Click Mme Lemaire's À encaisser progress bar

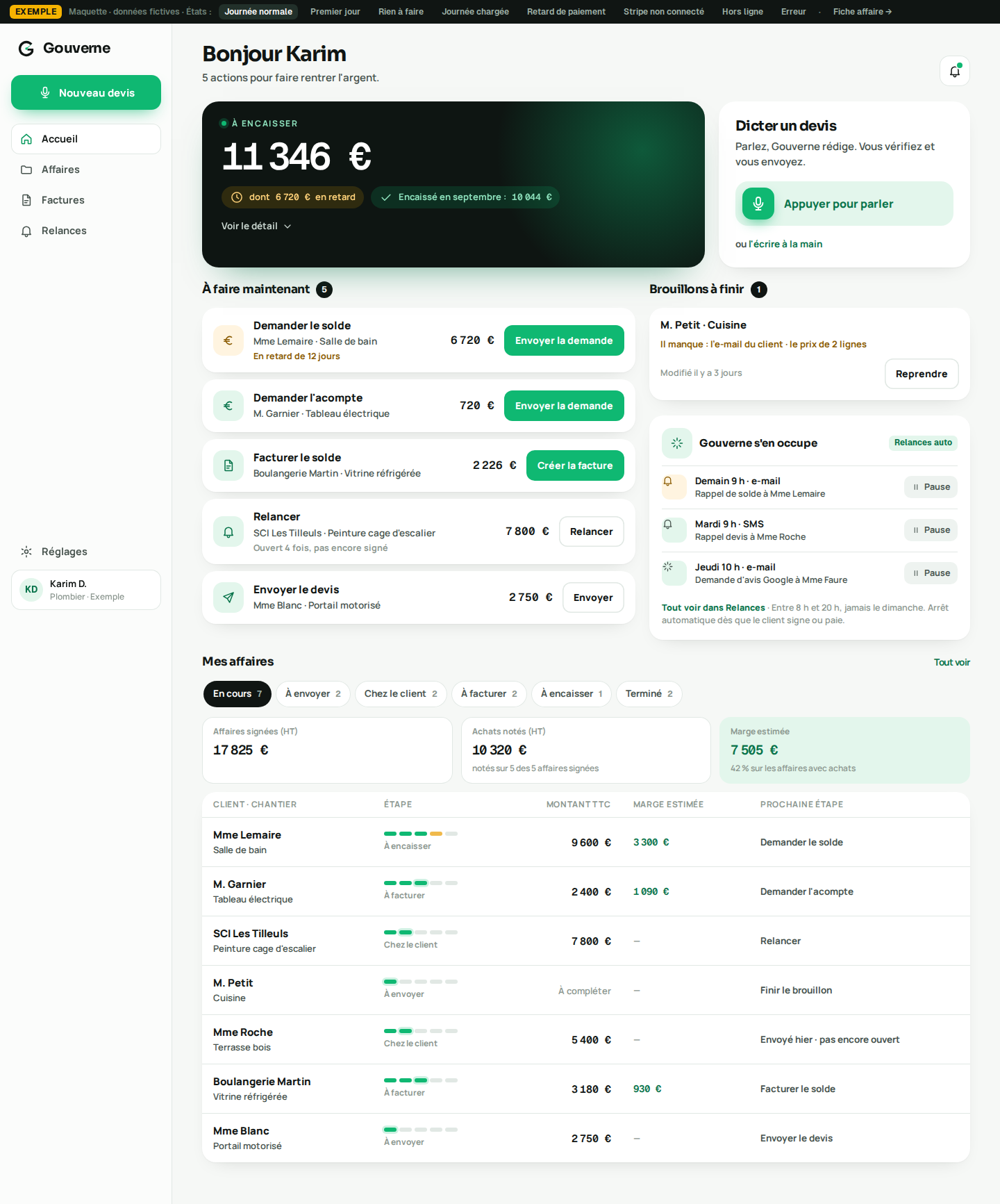(x=421, y=834)
